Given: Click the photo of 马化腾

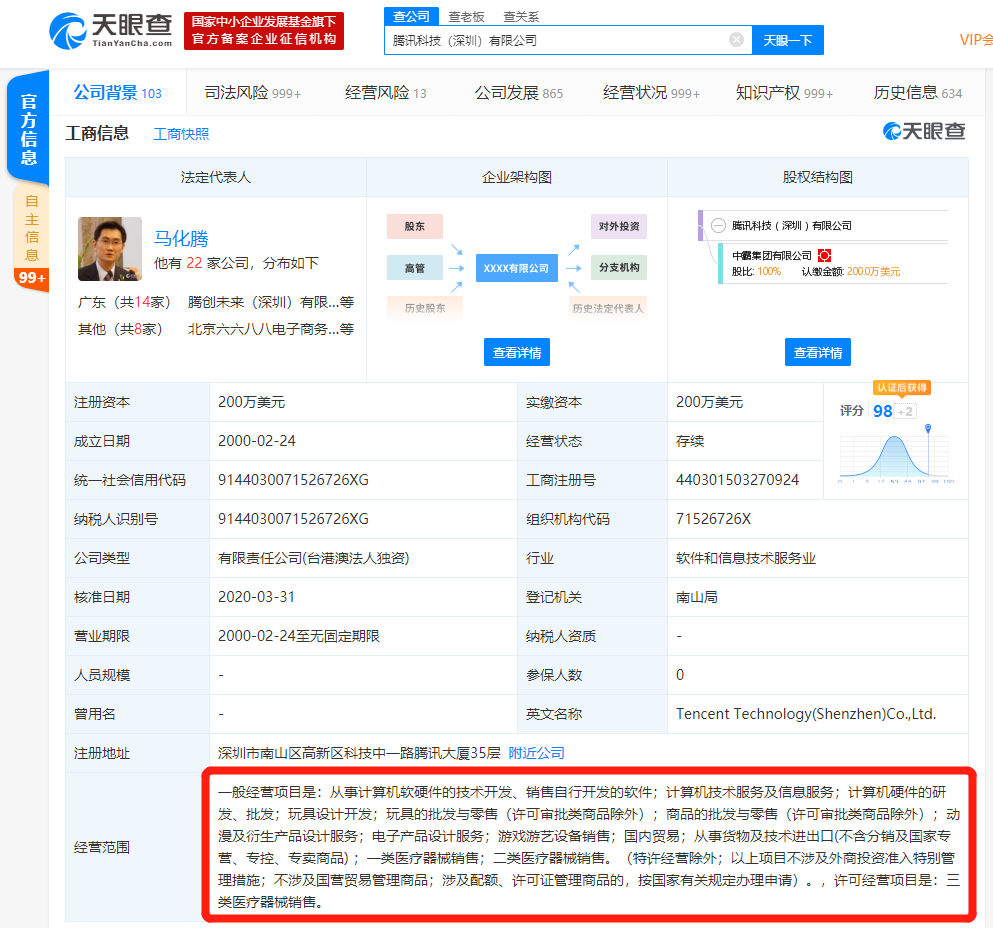Looking at the screenshot, I should [x=110, y=248].
